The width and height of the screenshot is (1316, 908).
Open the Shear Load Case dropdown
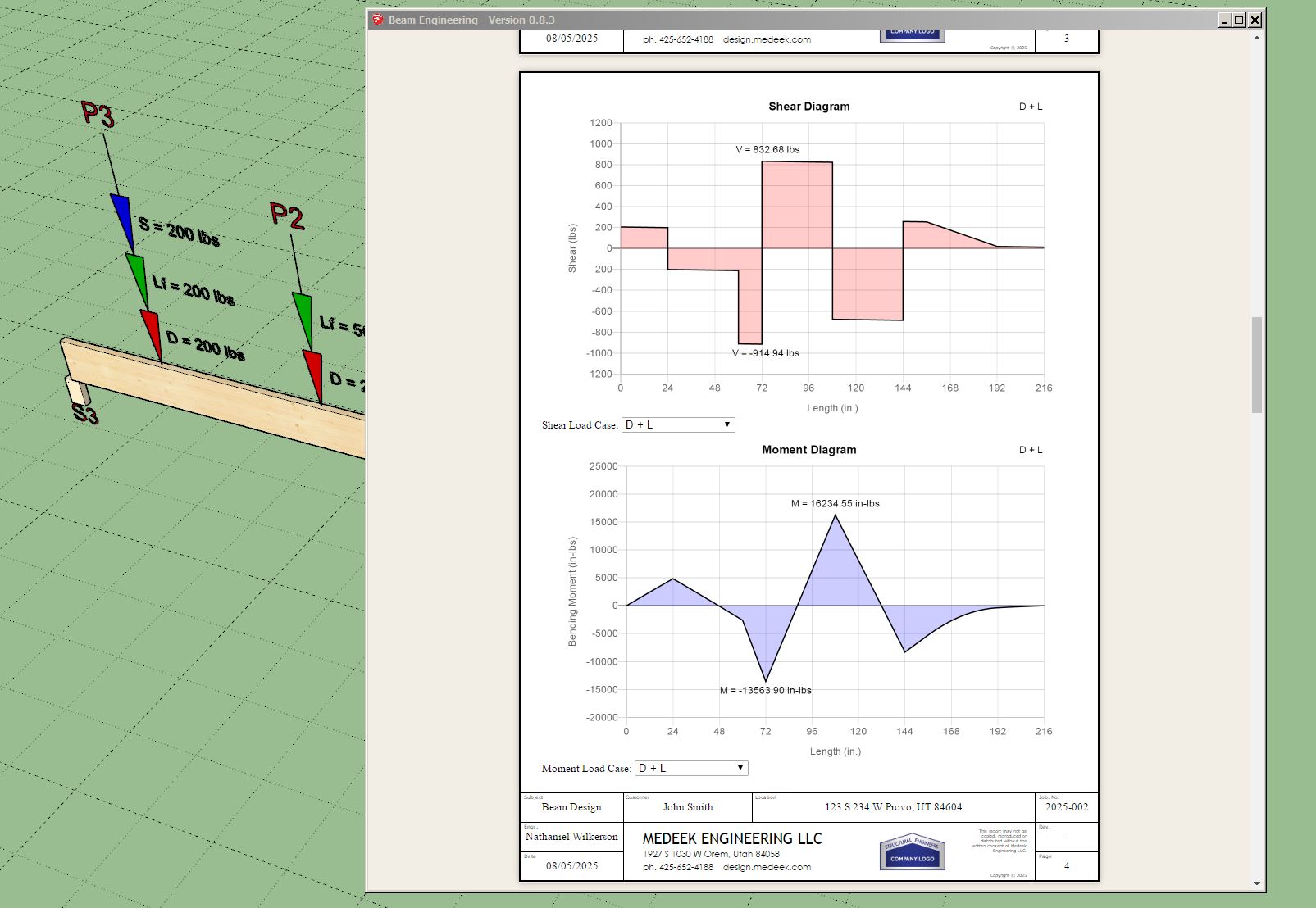pos(678,424)
